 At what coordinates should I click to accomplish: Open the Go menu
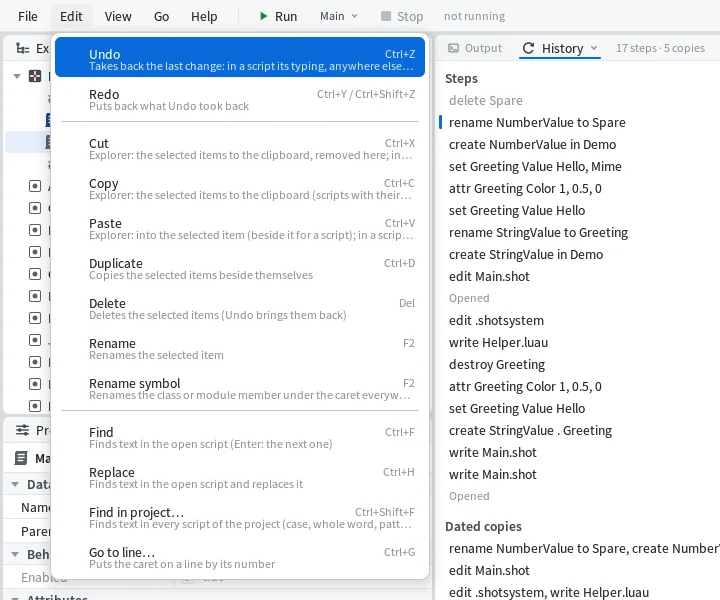[x=161, y=17]
